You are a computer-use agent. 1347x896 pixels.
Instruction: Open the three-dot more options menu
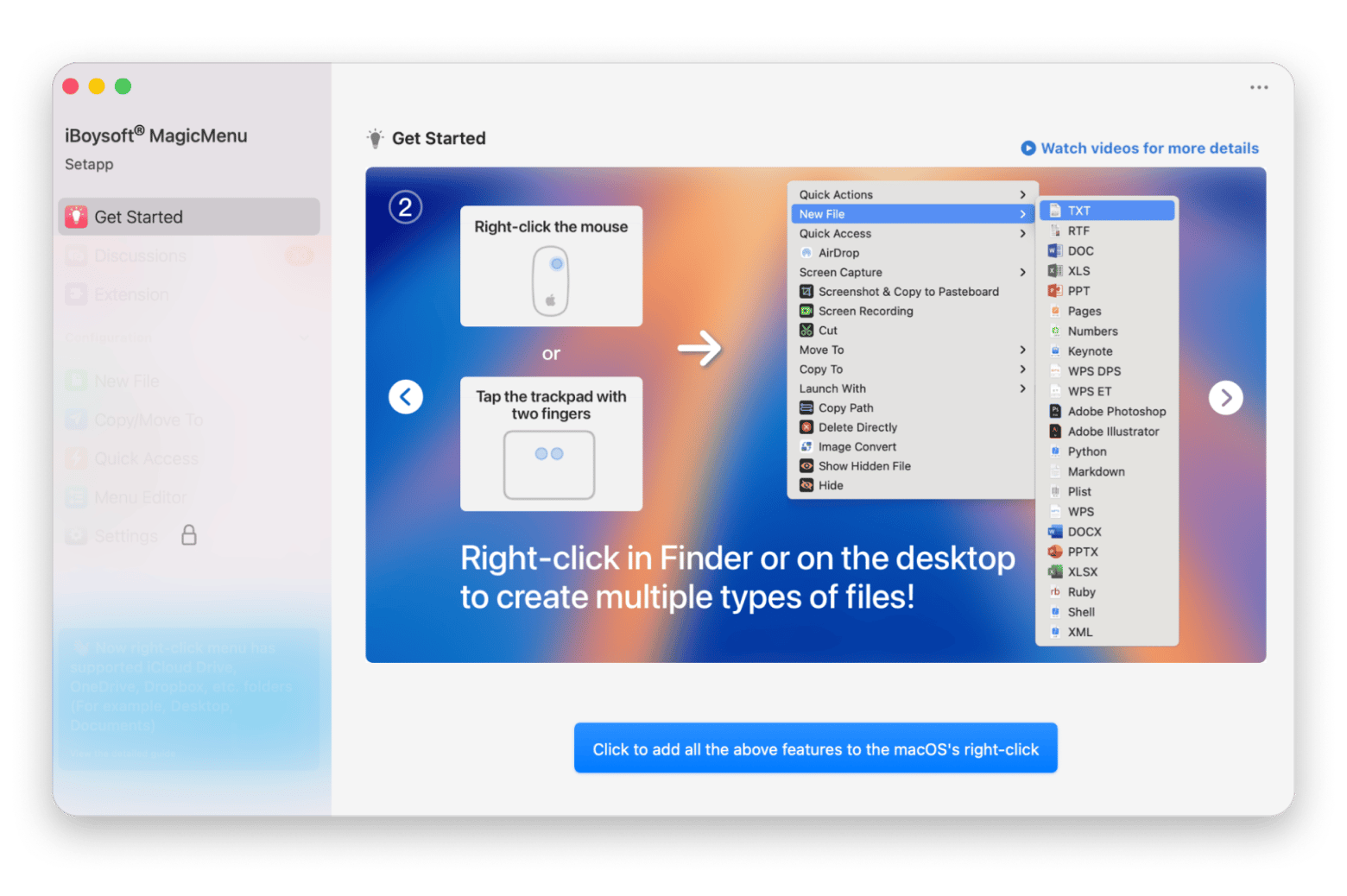click(1259, 87)
